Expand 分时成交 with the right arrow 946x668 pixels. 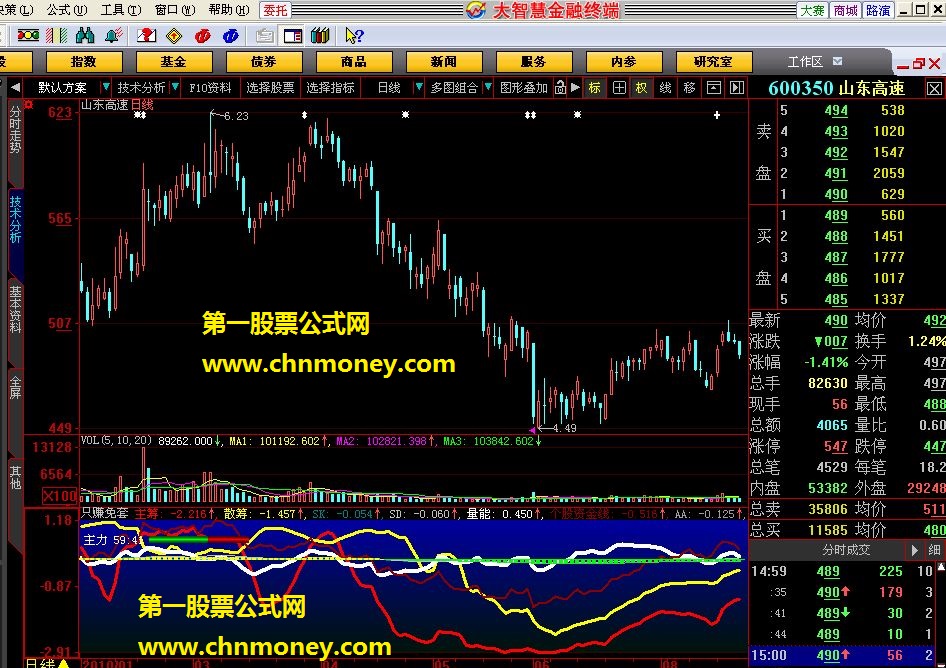[x=915, y=550]
